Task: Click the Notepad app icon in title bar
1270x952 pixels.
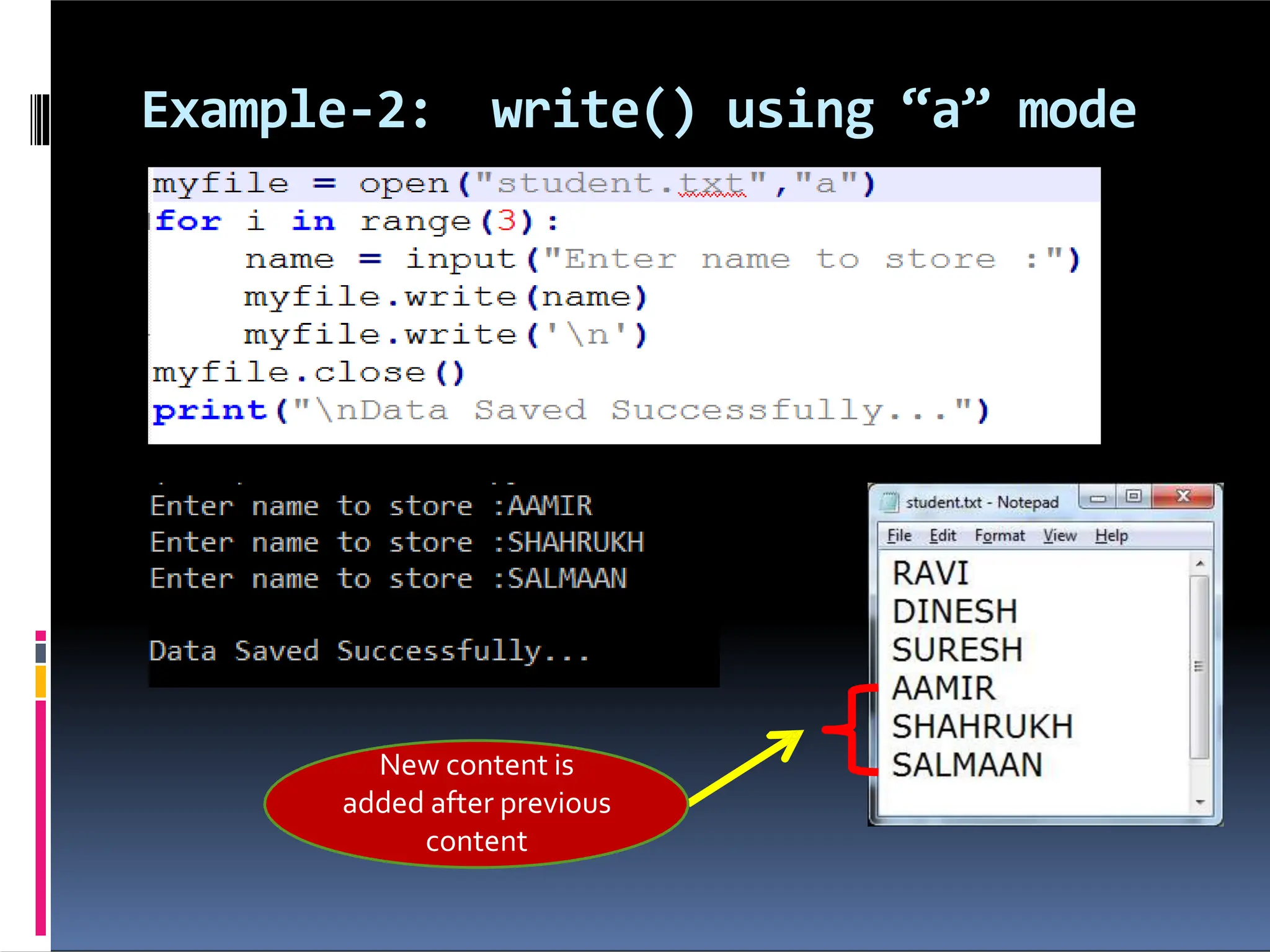Action: 890,501
